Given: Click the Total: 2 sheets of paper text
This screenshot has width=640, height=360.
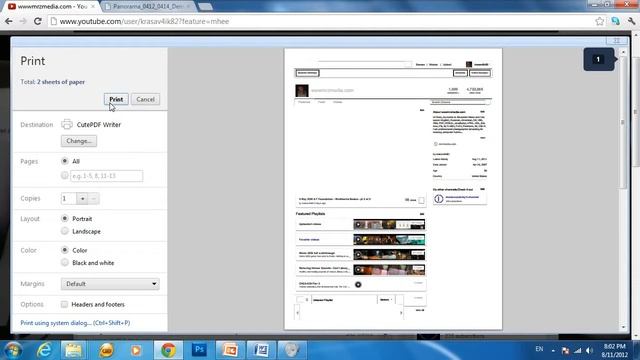Looking at the screenshot, I should 53,82.
